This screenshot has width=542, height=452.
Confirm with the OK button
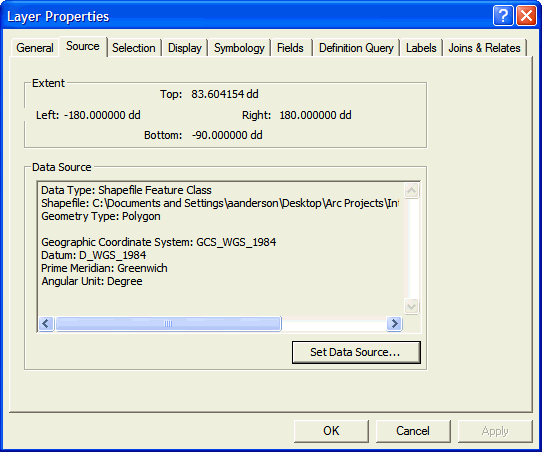pyautogui.click(x=331, y=431)
